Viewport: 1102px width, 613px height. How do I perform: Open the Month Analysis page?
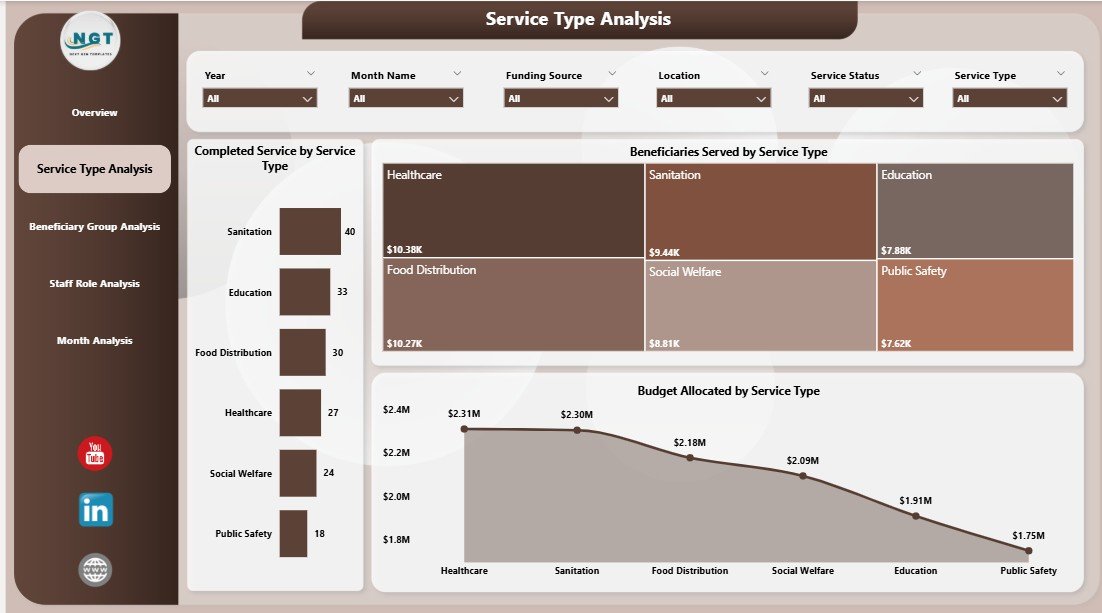94,340
